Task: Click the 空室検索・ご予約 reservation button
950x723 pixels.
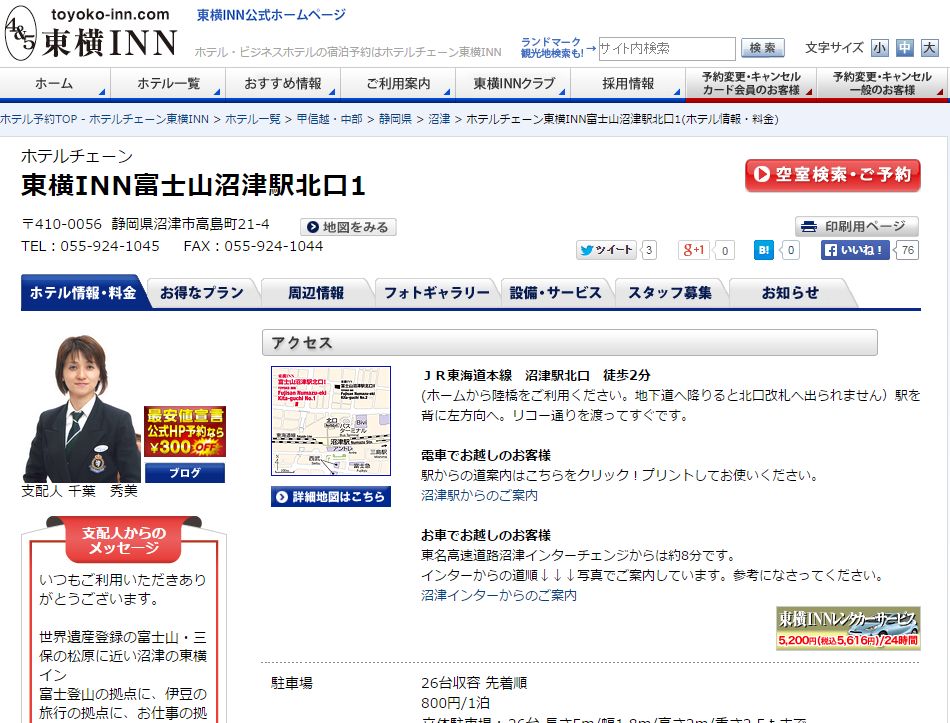Action: pyautogui.click(x=832, y=175)
